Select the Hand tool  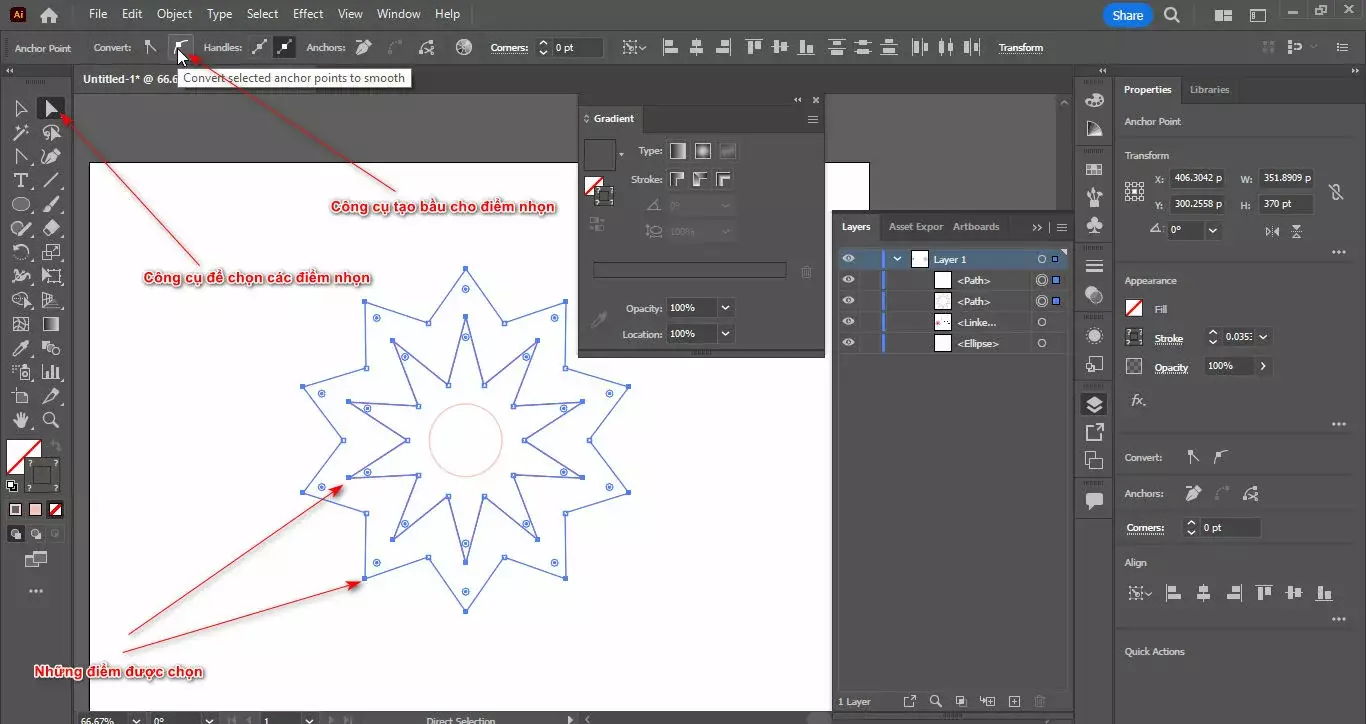(x=20, y=420)
